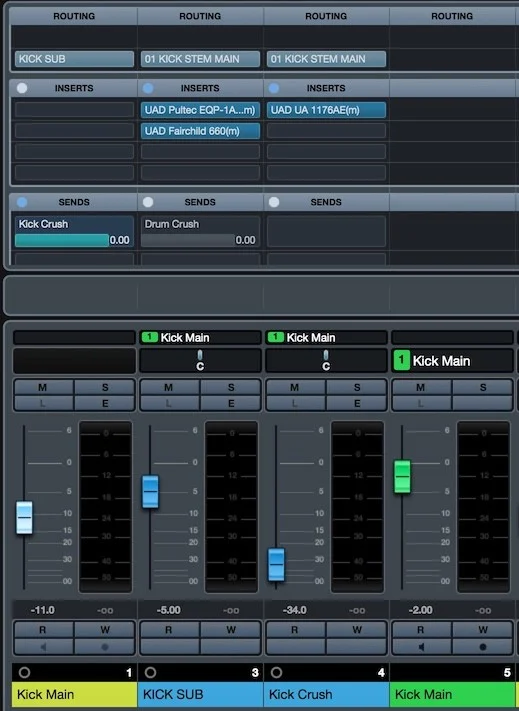Bypass inserts on the Pultec channel column
519x711 pixels.
pyautogui.click(x=148, y=88)
